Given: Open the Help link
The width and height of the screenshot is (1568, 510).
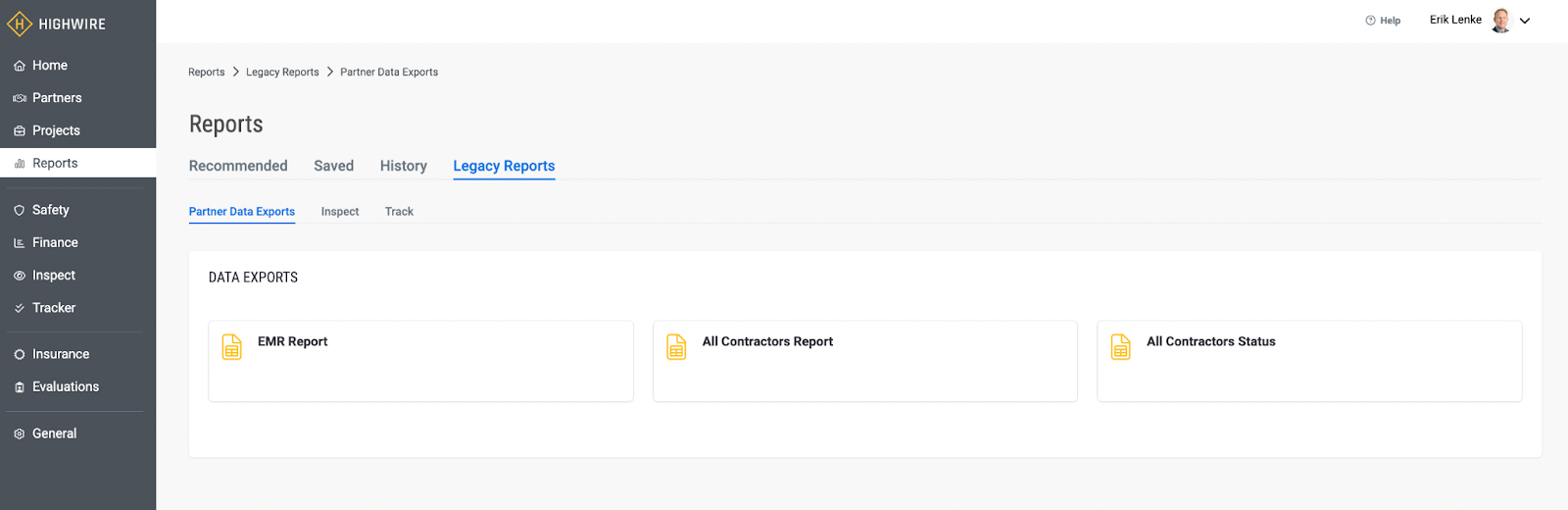Looking at the screenshot, I should [1383, 21].
